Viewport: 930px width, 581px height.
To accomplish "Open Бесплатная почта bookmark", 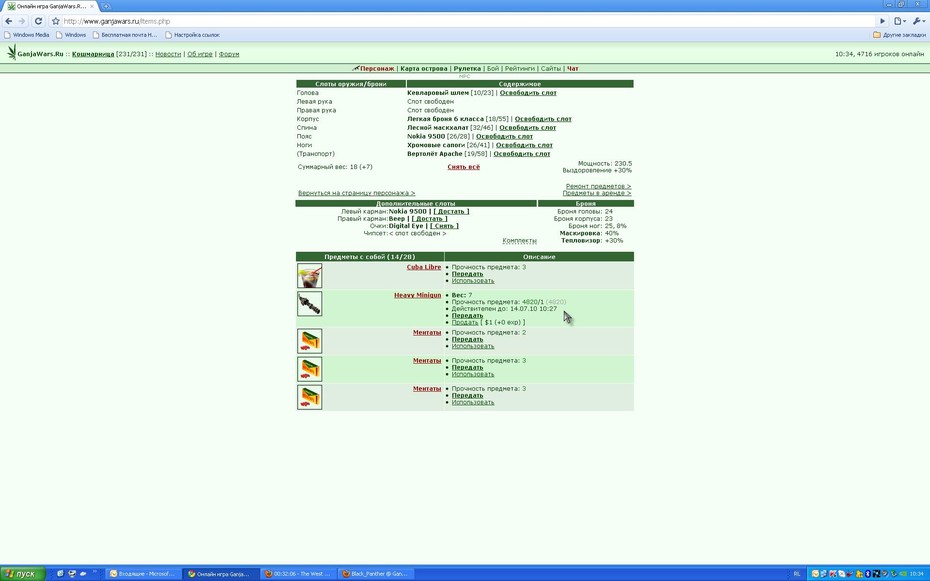I will click(125, 35).
